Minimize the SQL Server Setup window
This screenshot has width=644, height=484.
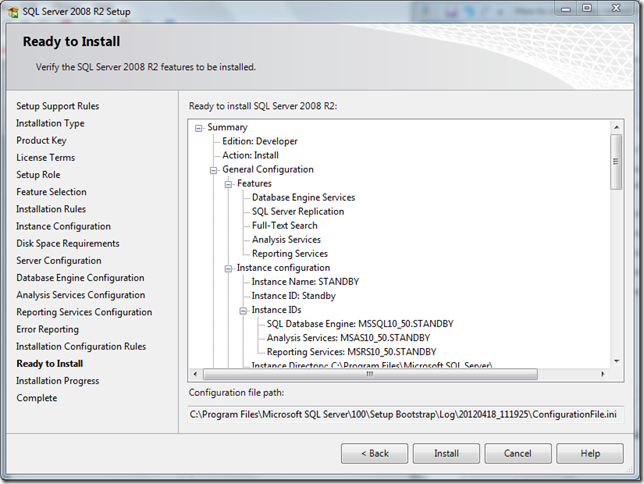[566, 9]
